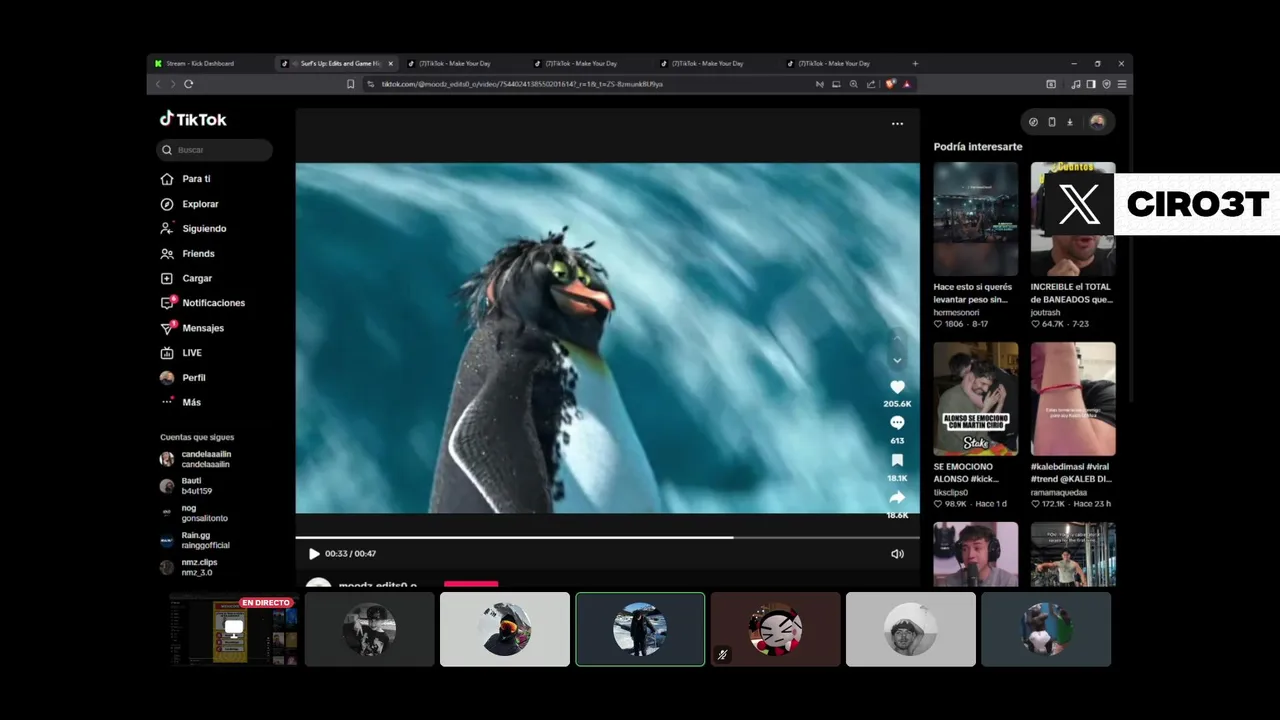Save the video with bookmark icon
The image size is (1280, 720).
(897, 460)
